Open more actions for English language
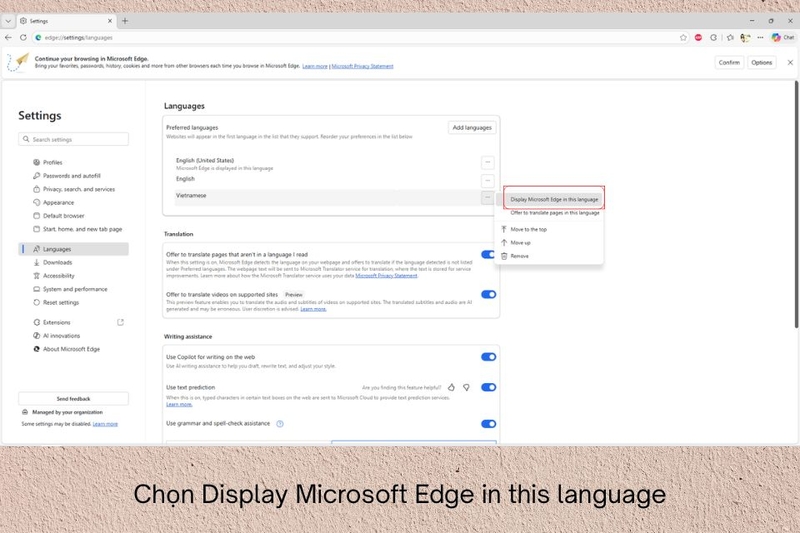The image size is (800, 533). pyautogui.click(x=488, y=181)
